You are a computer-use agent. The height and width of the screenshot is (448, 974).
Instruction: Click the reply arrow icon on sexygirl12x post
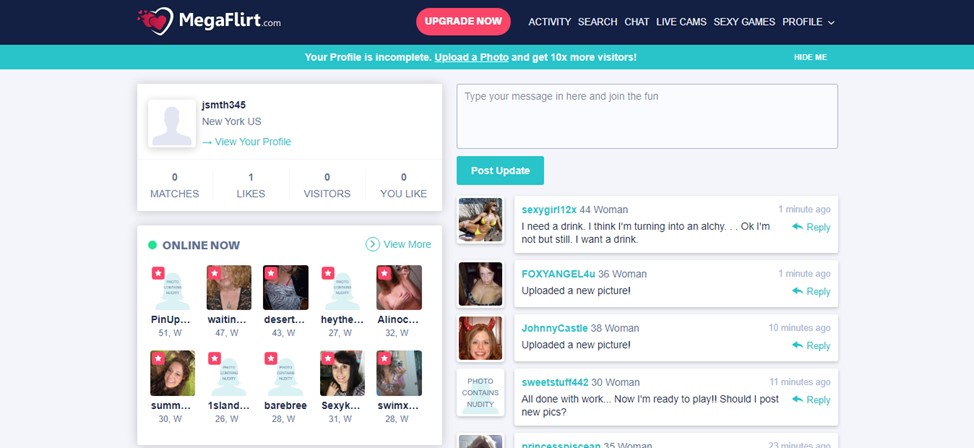(x=798, y=227)
